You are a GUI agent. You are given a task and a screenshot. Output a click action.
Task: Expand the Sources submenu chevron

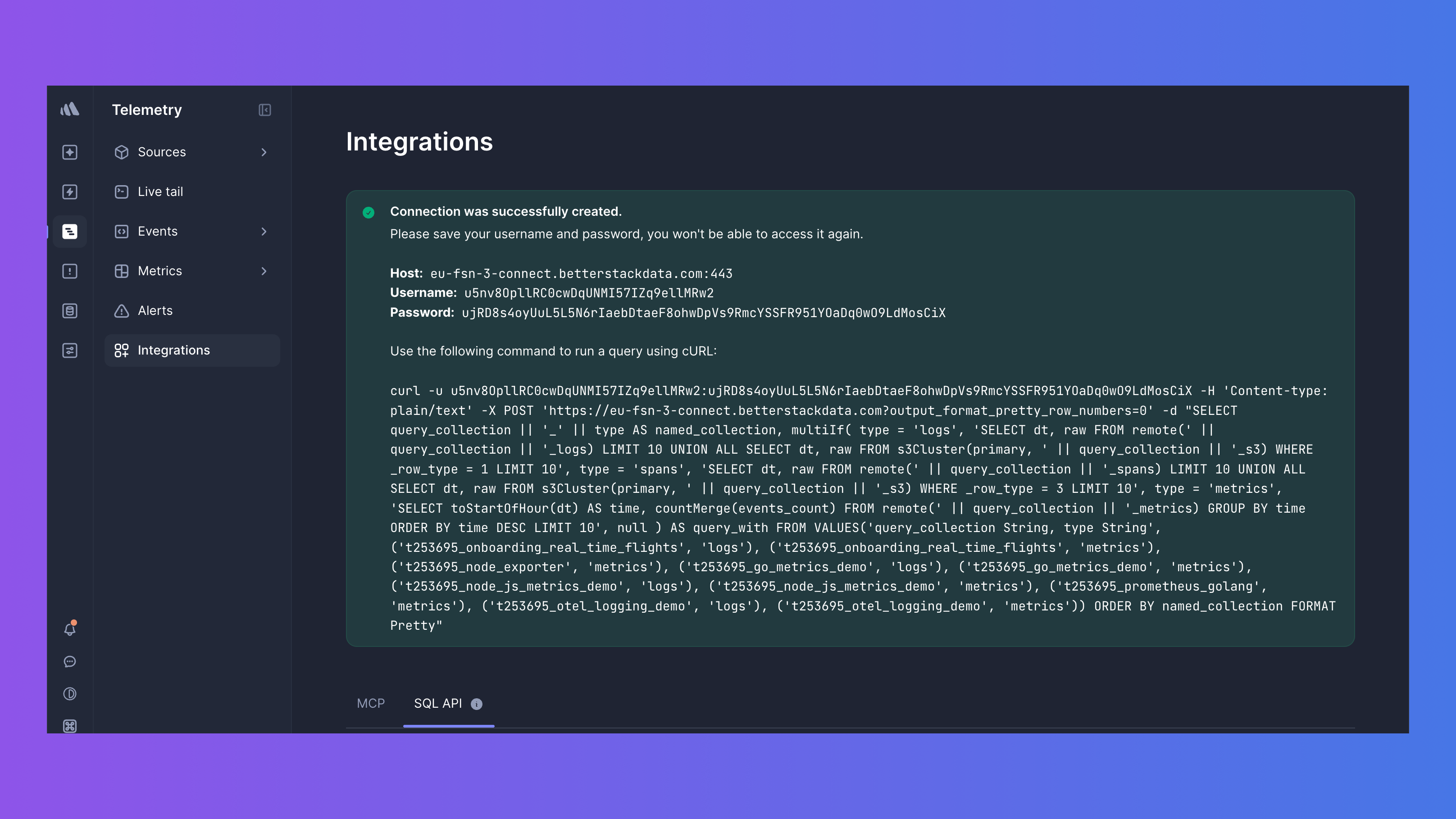tap(264, 152)
